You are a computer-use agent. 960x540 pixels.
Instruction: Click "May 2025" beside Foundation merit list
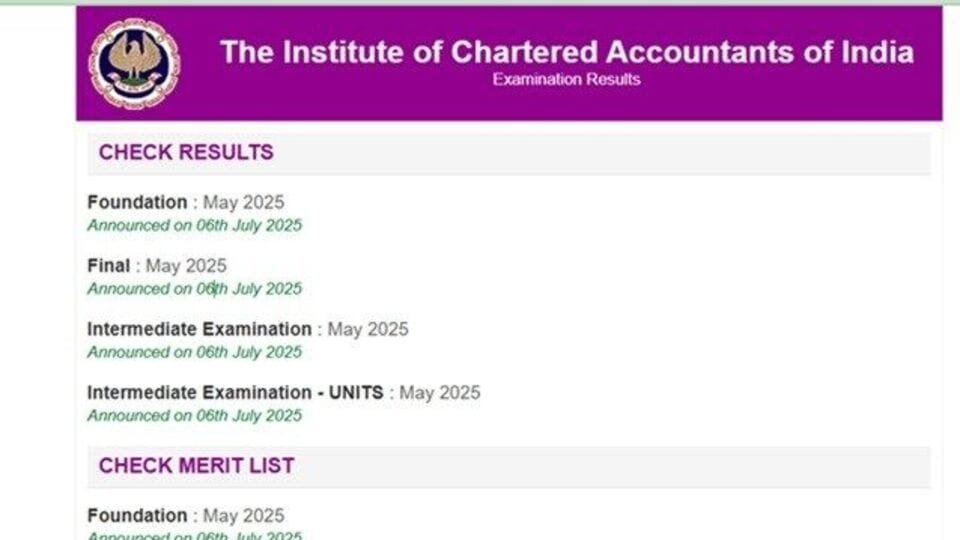(243, 516)
